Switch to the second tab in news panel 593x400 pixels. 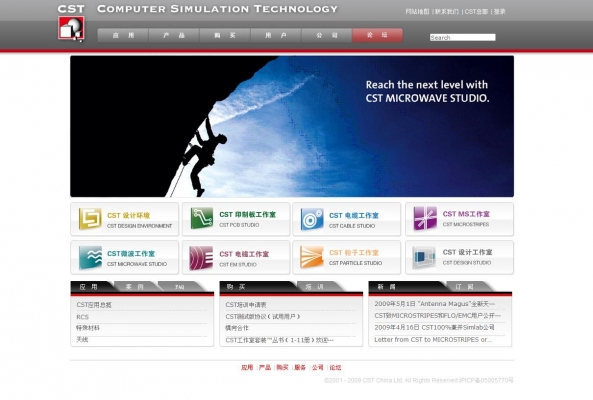[464, 287]
